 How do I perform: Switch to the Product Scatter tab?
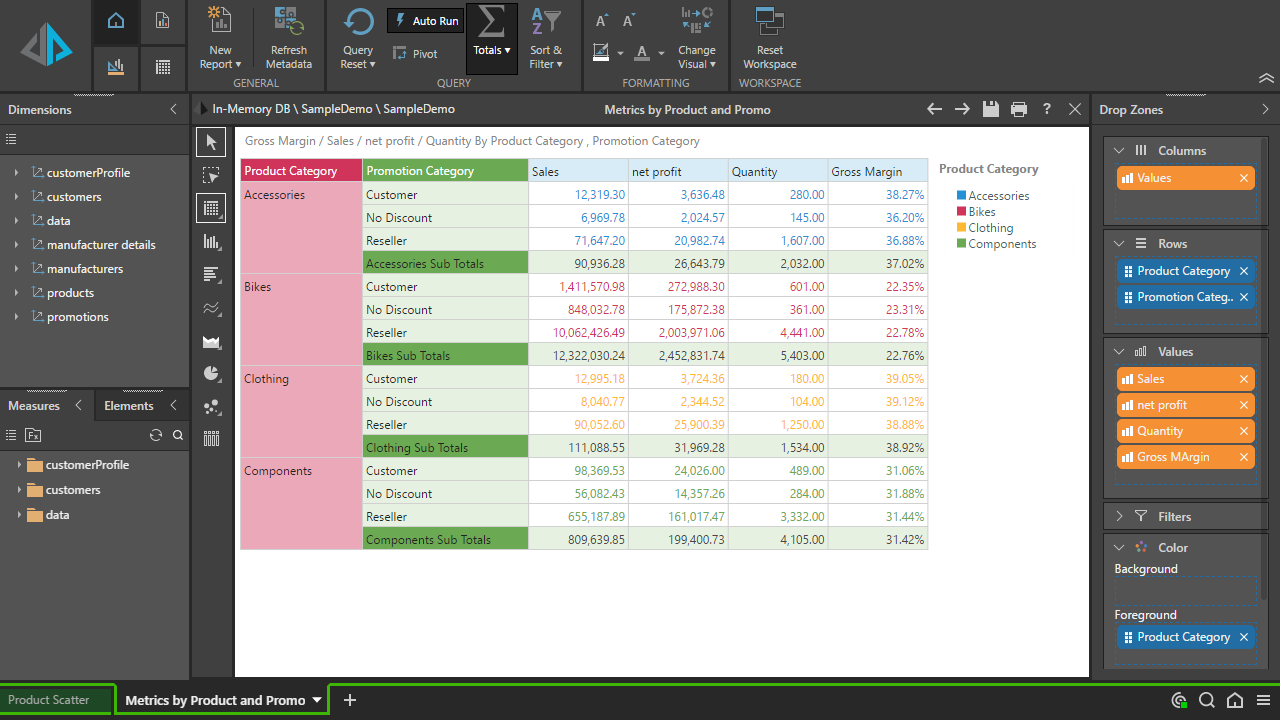pyautogui.click(x=49, y=700)
